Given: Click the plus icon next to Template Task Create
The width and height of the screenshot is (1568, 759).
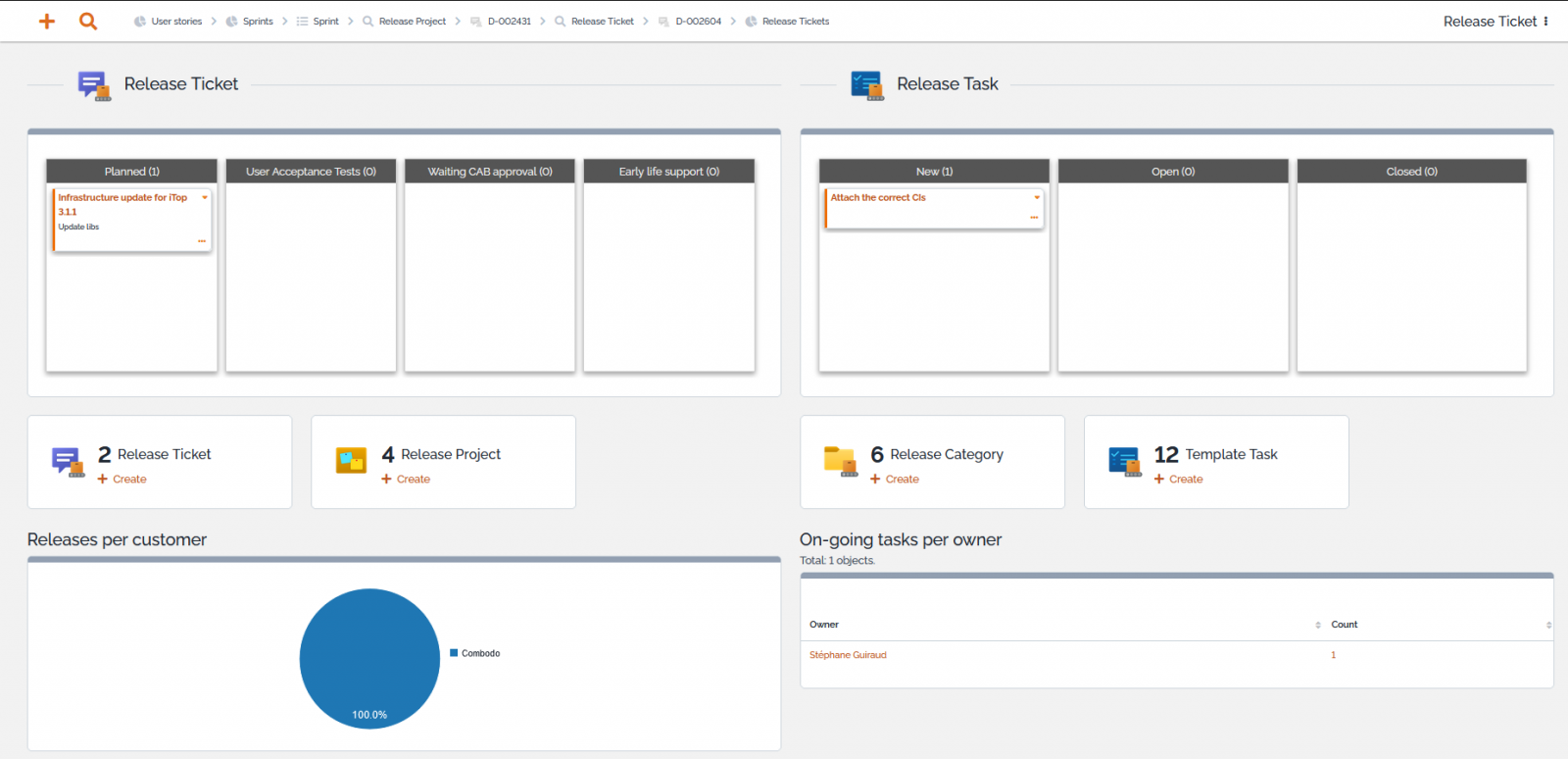Looking at the screenshot, I should click(1159, 480).
